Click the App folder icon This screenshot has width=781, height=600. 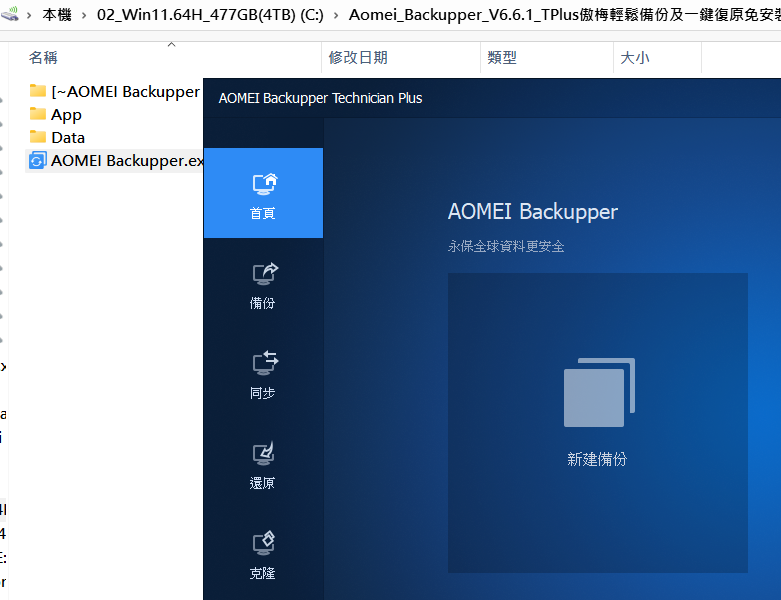coord(38,114)
